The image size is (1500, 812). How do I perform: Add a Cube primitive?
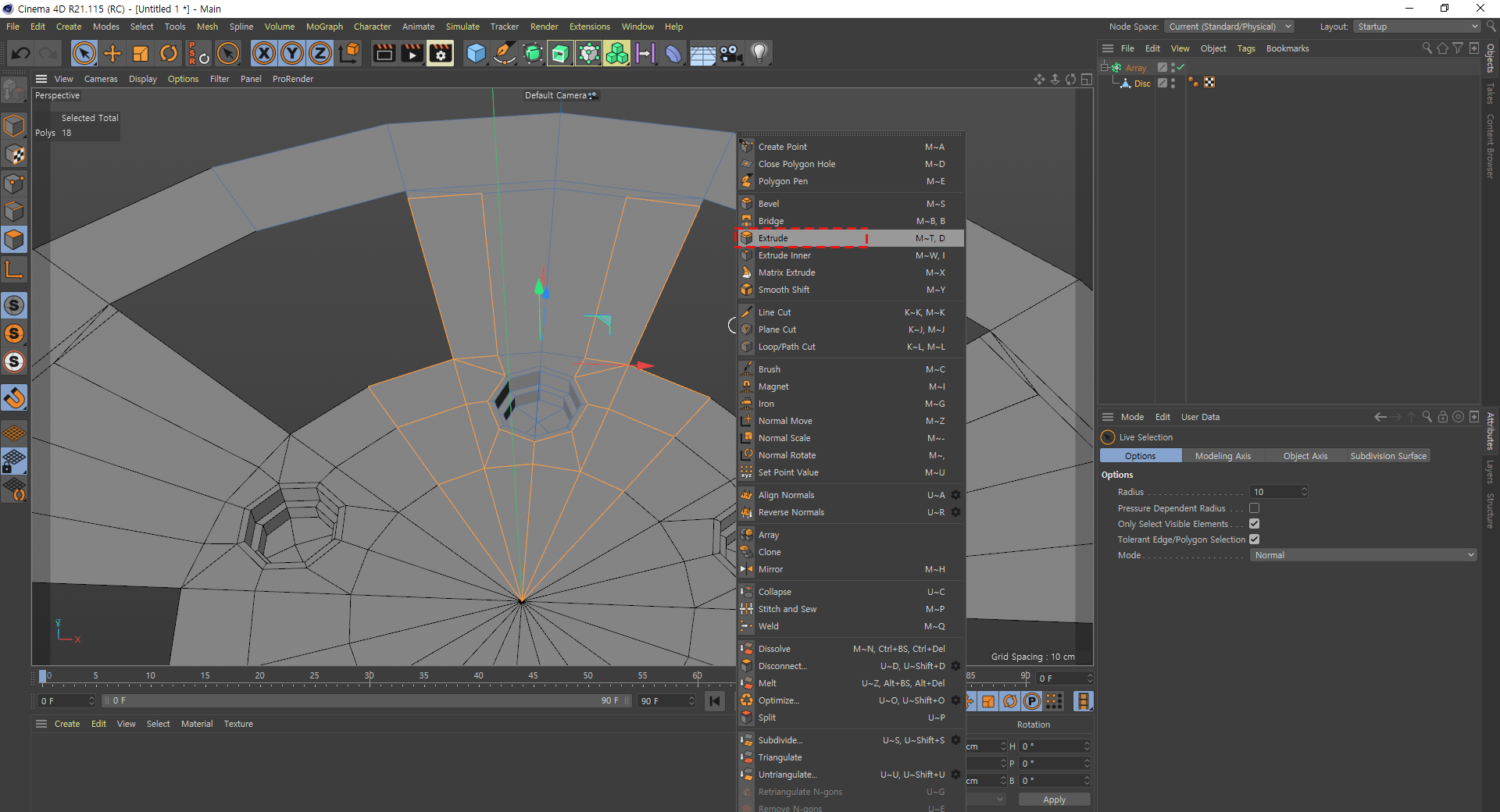coord(476,53)
